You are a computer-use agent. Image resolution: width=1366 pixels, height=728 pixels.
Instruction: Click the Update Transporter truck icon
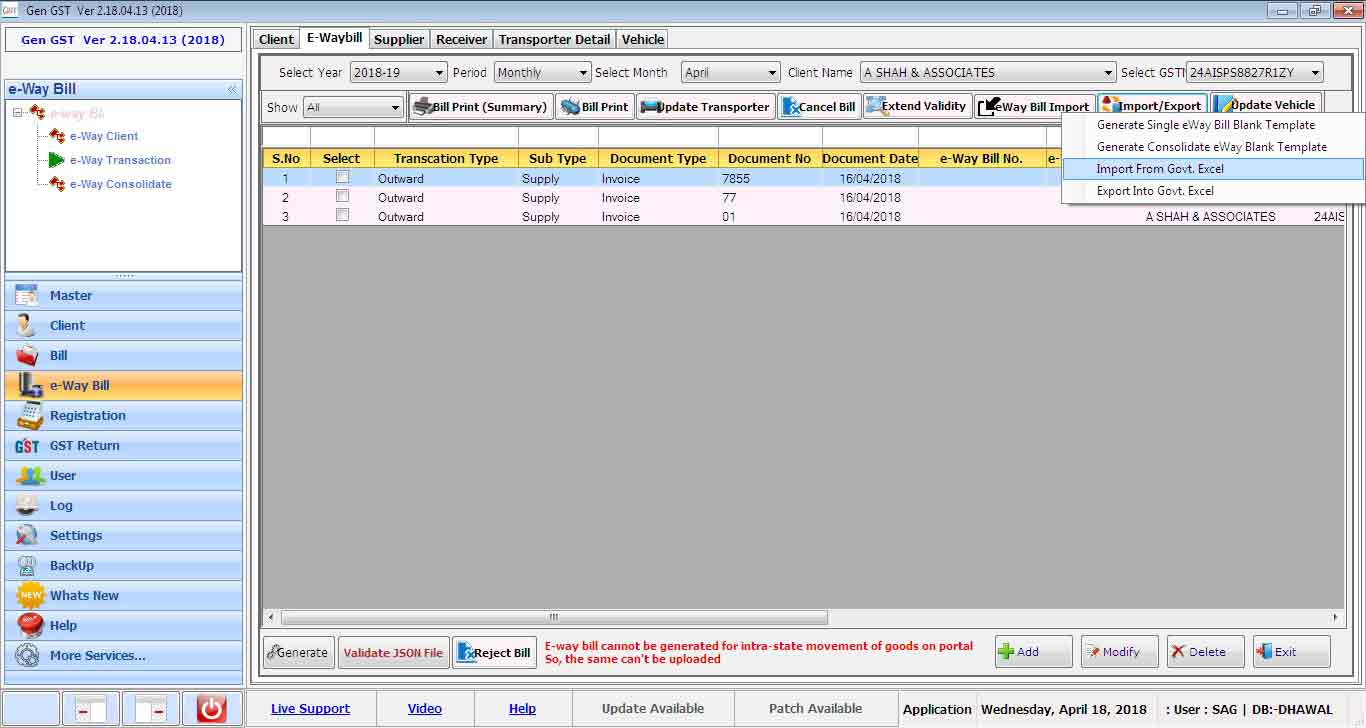point(650,107)
